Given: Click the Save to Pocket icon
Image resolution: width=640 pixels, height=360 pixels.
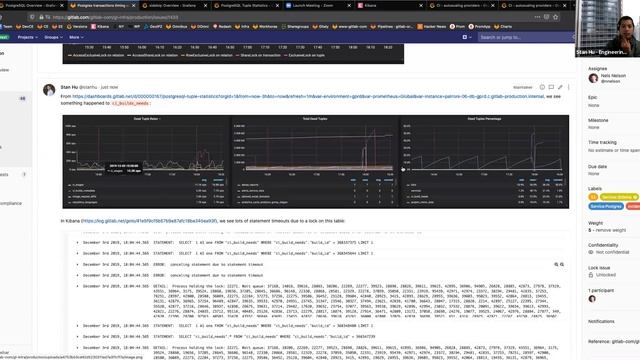Looking at the screenshot, I should pyautogui.click(x=547, y=17).
